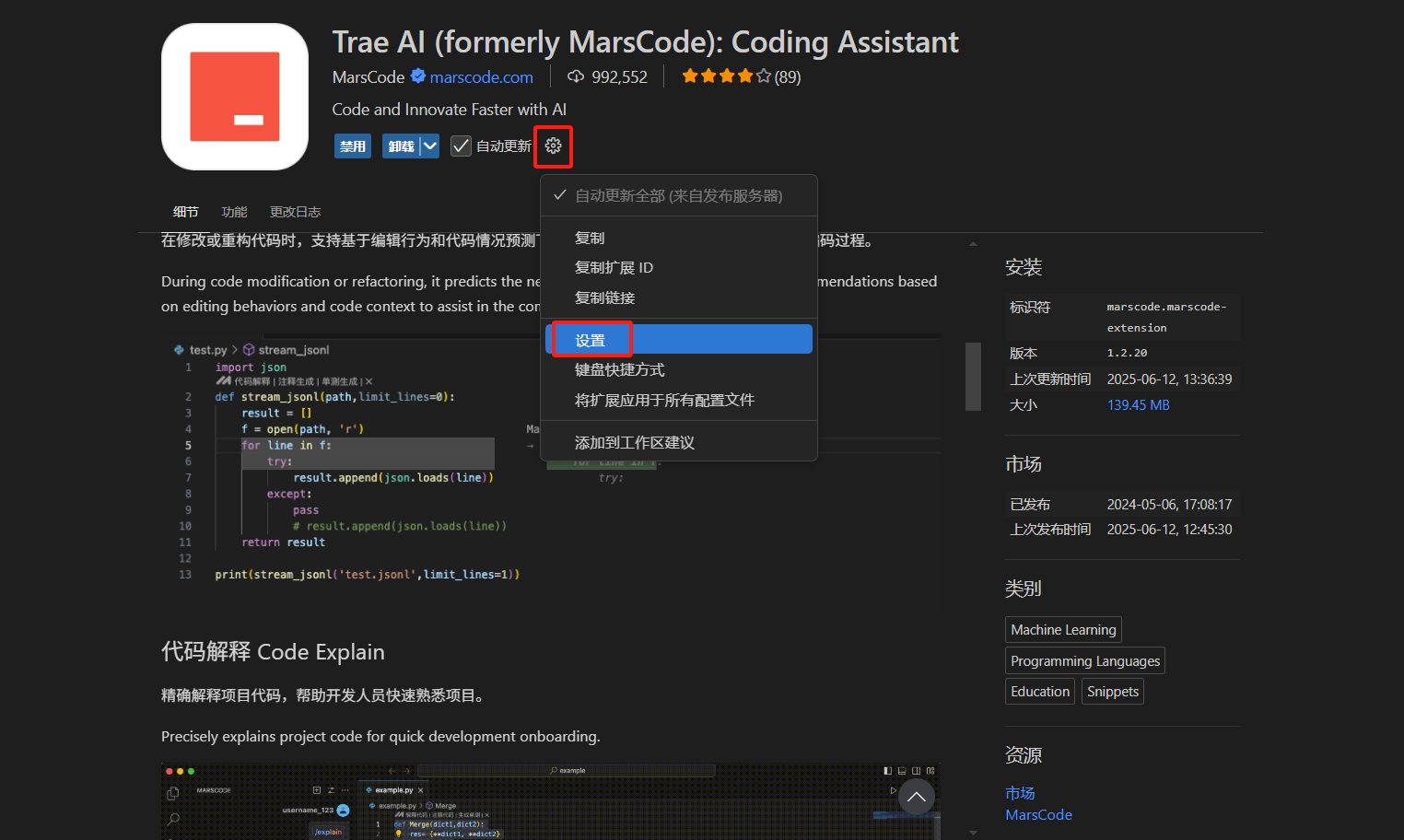This screenshot has width=1404, height=840.
Task: Click the marscode.marscode-extension identifier
Action: (x=1166, y=317)
